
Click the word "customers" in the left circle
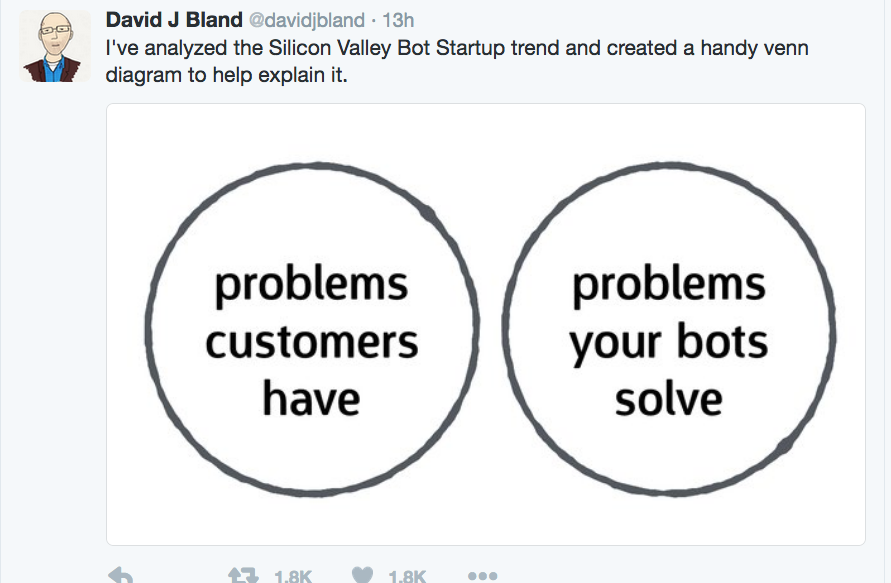312,342
